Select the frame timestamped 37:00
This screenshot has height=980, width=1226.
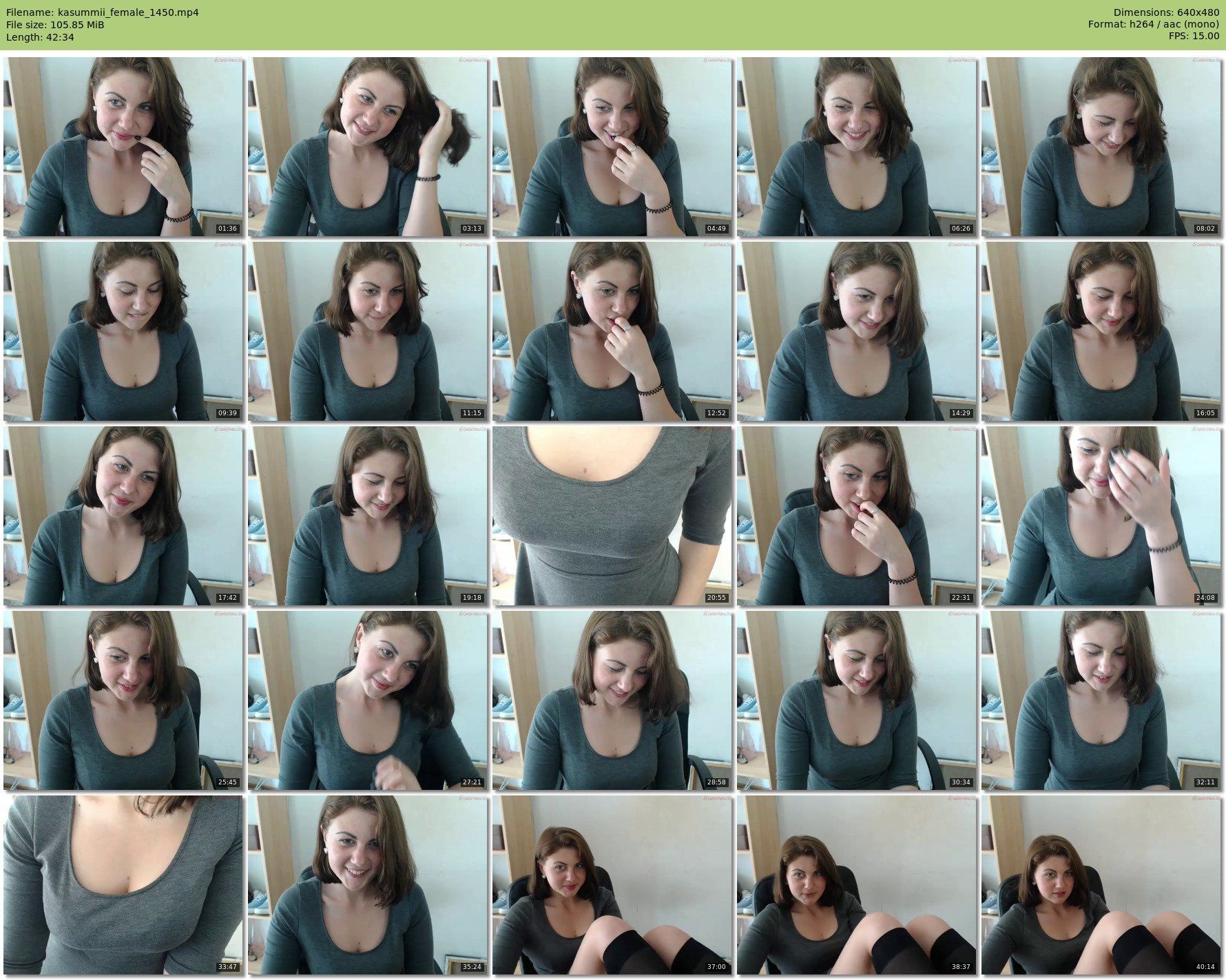[612, 885]
